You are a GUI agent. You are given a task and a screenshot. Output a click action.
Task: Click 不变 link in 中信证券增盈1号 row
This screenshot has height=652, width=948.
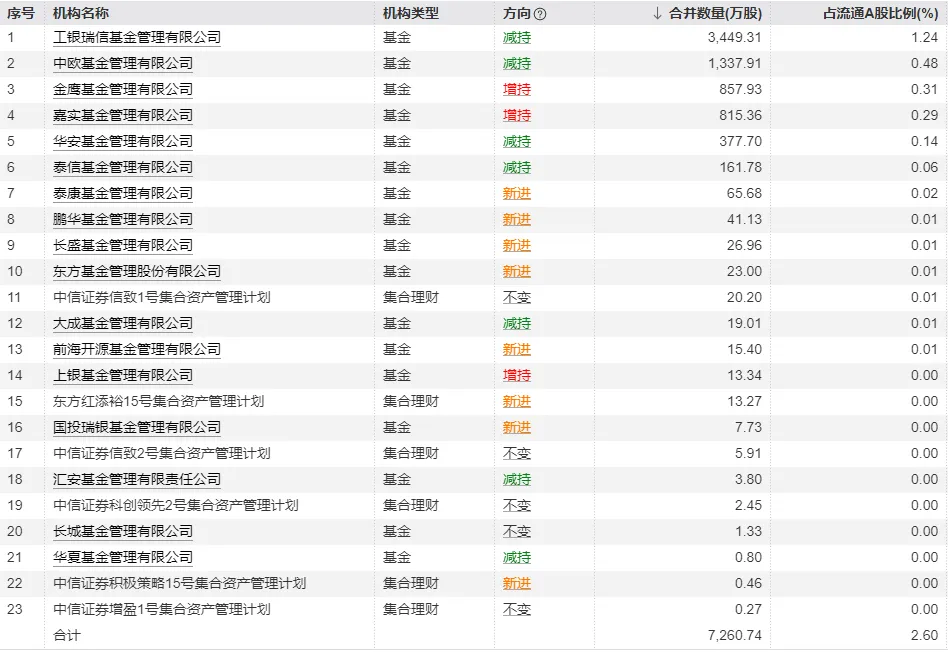(517, 610)
